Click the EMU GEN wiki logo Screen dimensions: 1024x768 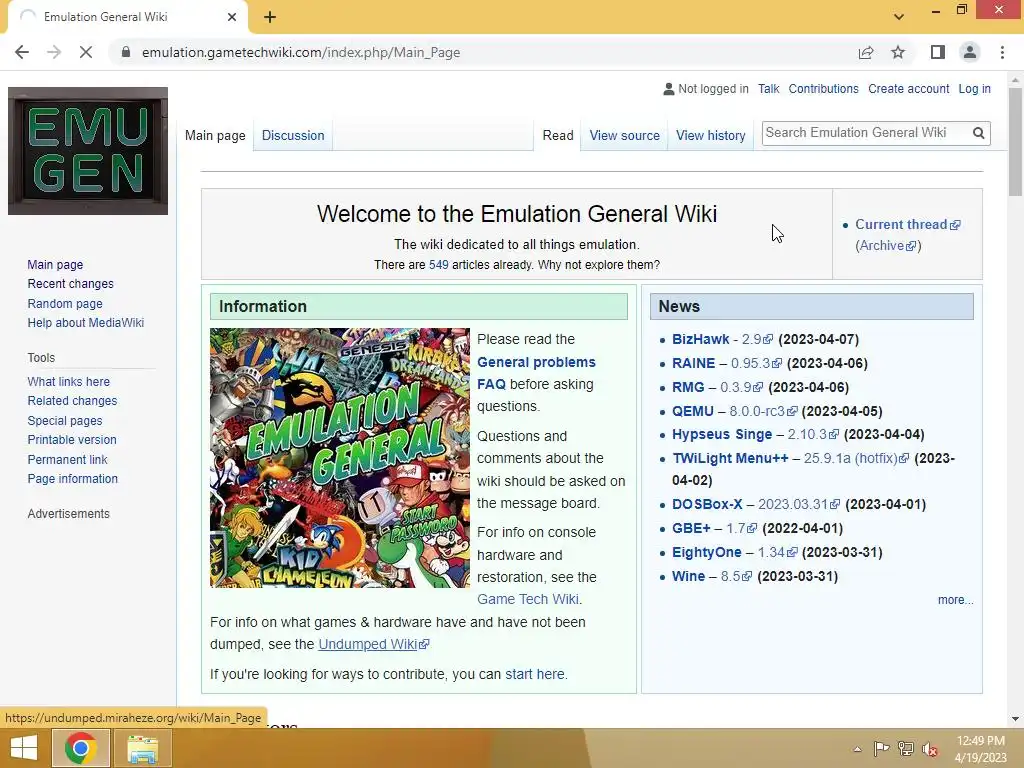point(88,151)
